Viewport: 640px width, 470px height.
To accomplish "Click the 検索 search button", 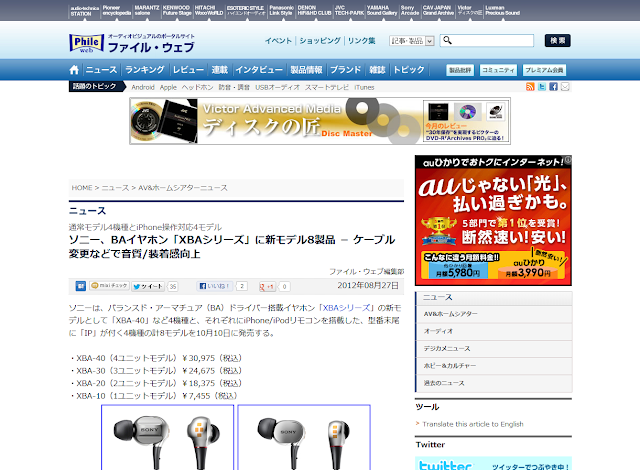I will point(557,40).
